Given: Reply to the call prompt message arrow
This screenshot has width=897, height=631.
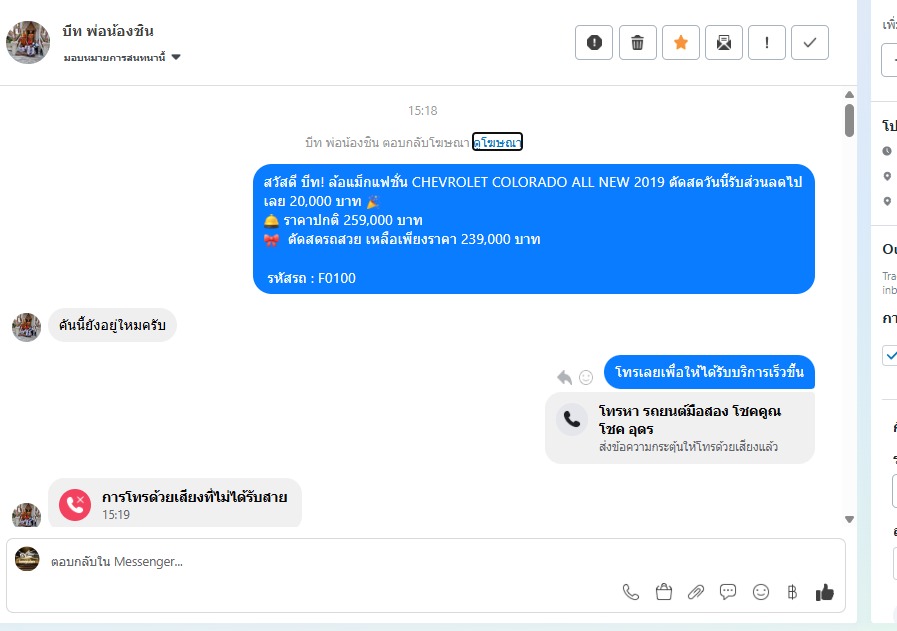Looking at the screenshot, I should (x=564, y=377).
